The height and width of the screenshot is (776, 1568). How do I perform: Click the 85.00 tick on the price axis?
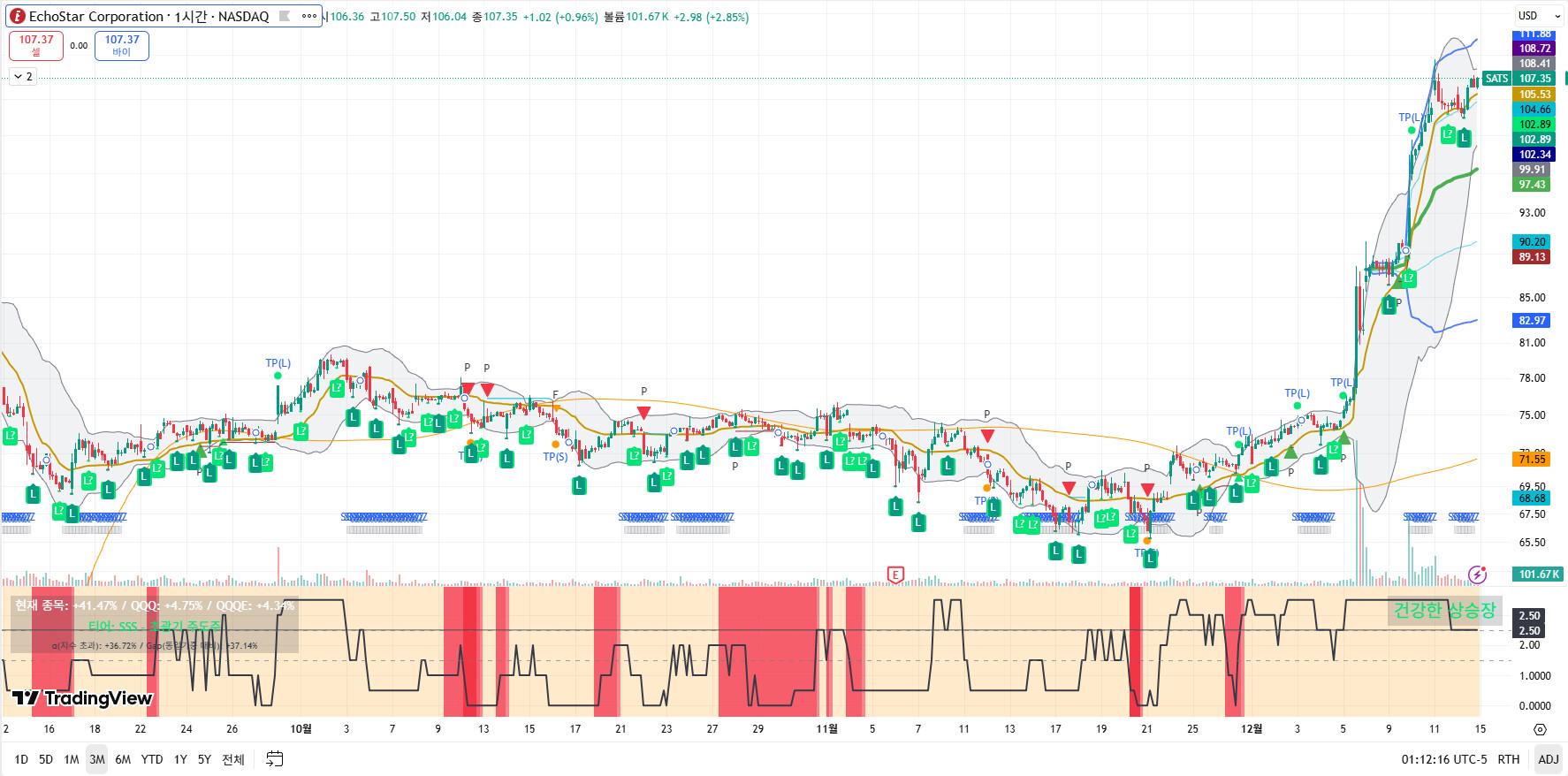1533,298
